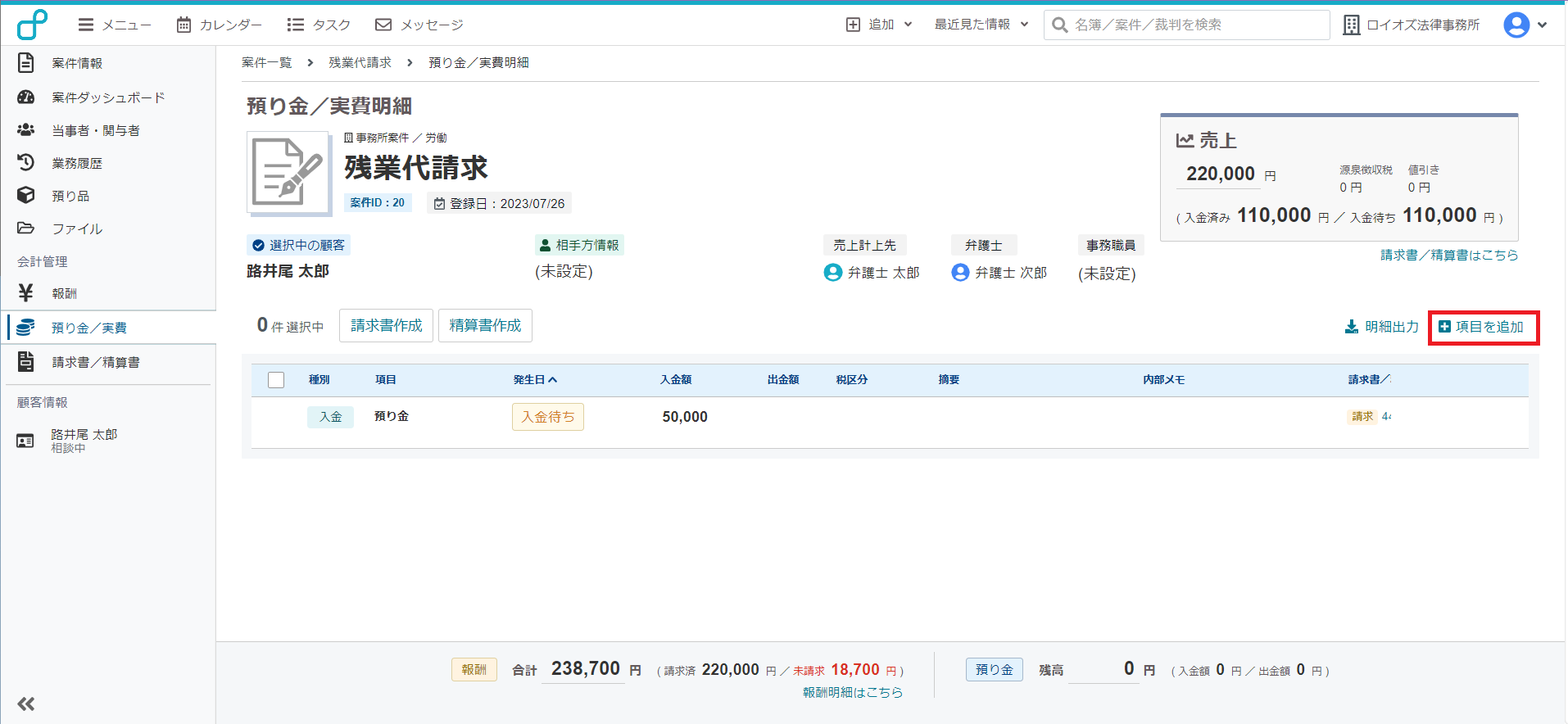Click 請求書作成 button
The height and width of the screenshot is (724, 1568).
386,326
